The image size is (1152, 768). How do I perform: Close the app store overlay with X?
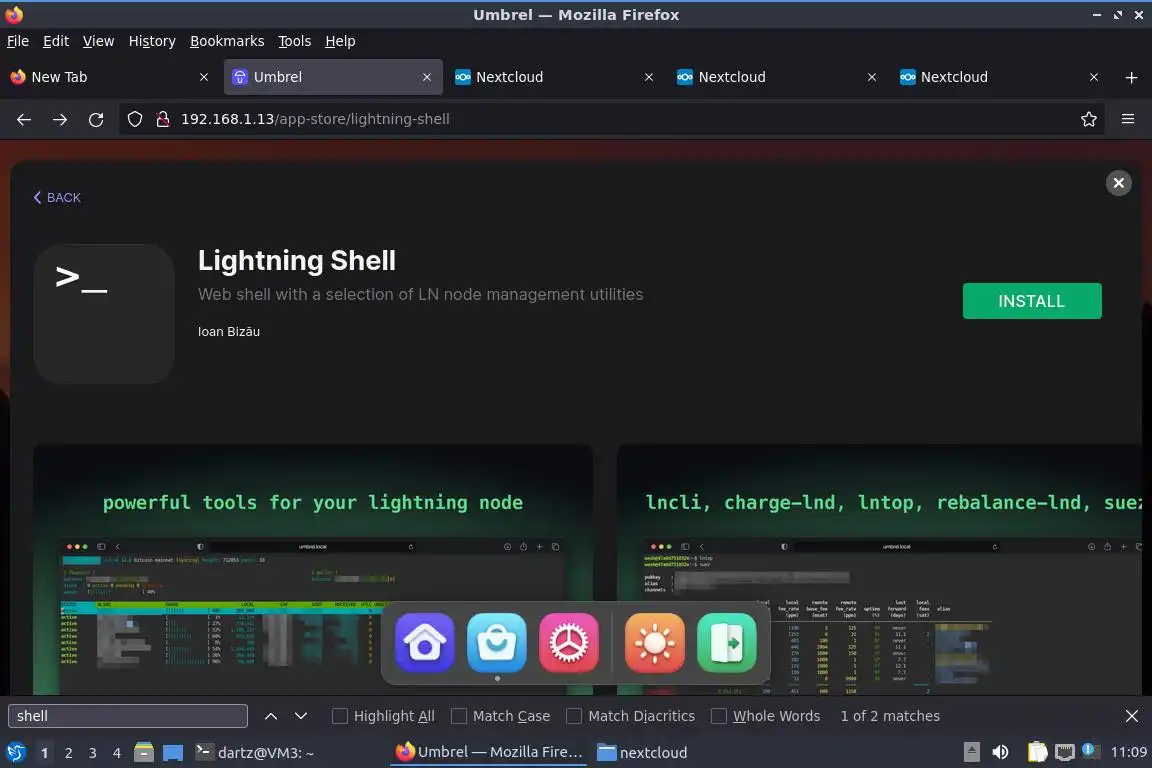pyautogui.click(x=1118, y=183)
